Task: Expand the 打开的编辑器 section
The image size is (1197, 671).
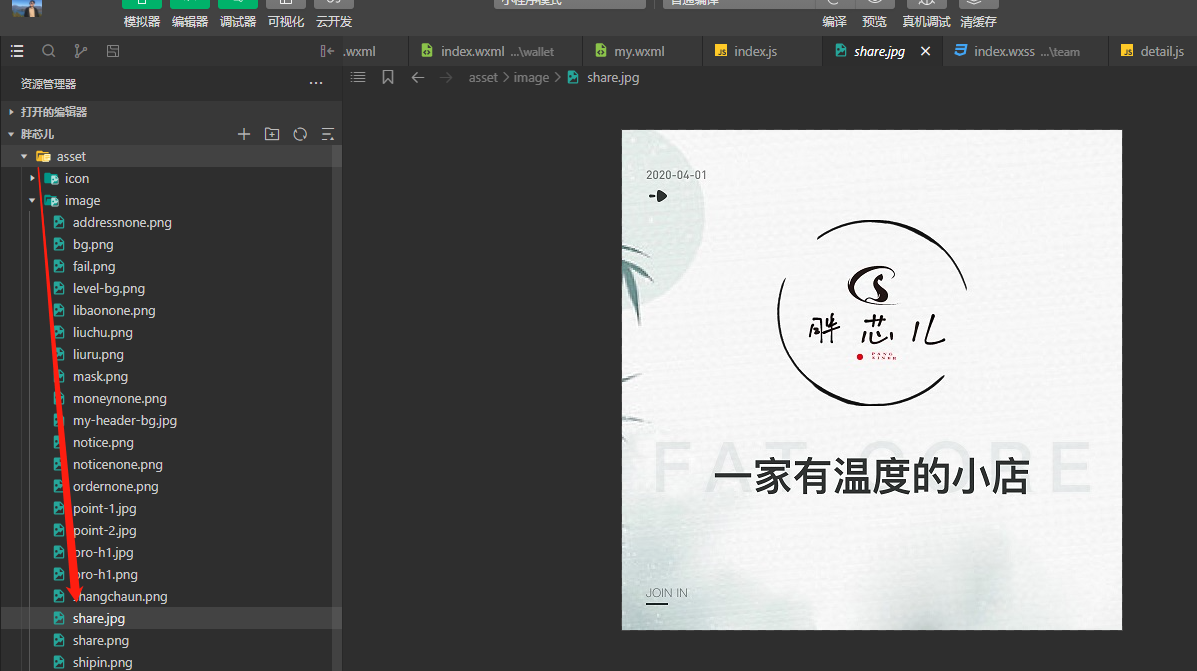Action: tap(54, 112)
